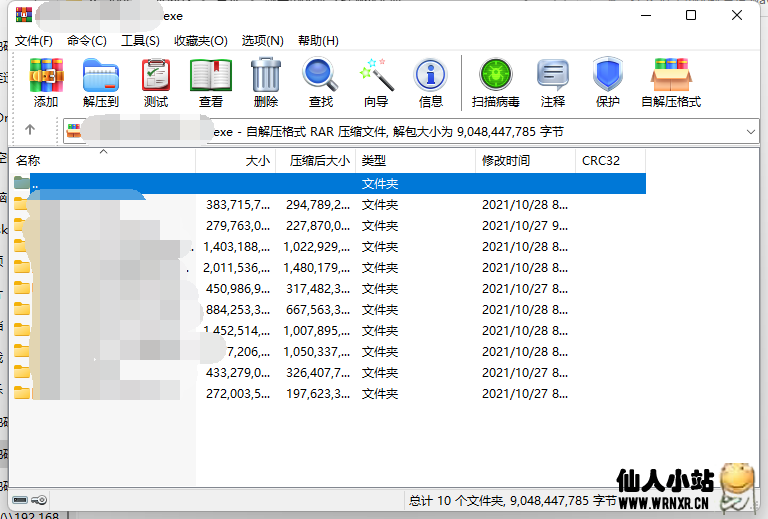Sort list by 类型 column header

click(x=415, y=161)
